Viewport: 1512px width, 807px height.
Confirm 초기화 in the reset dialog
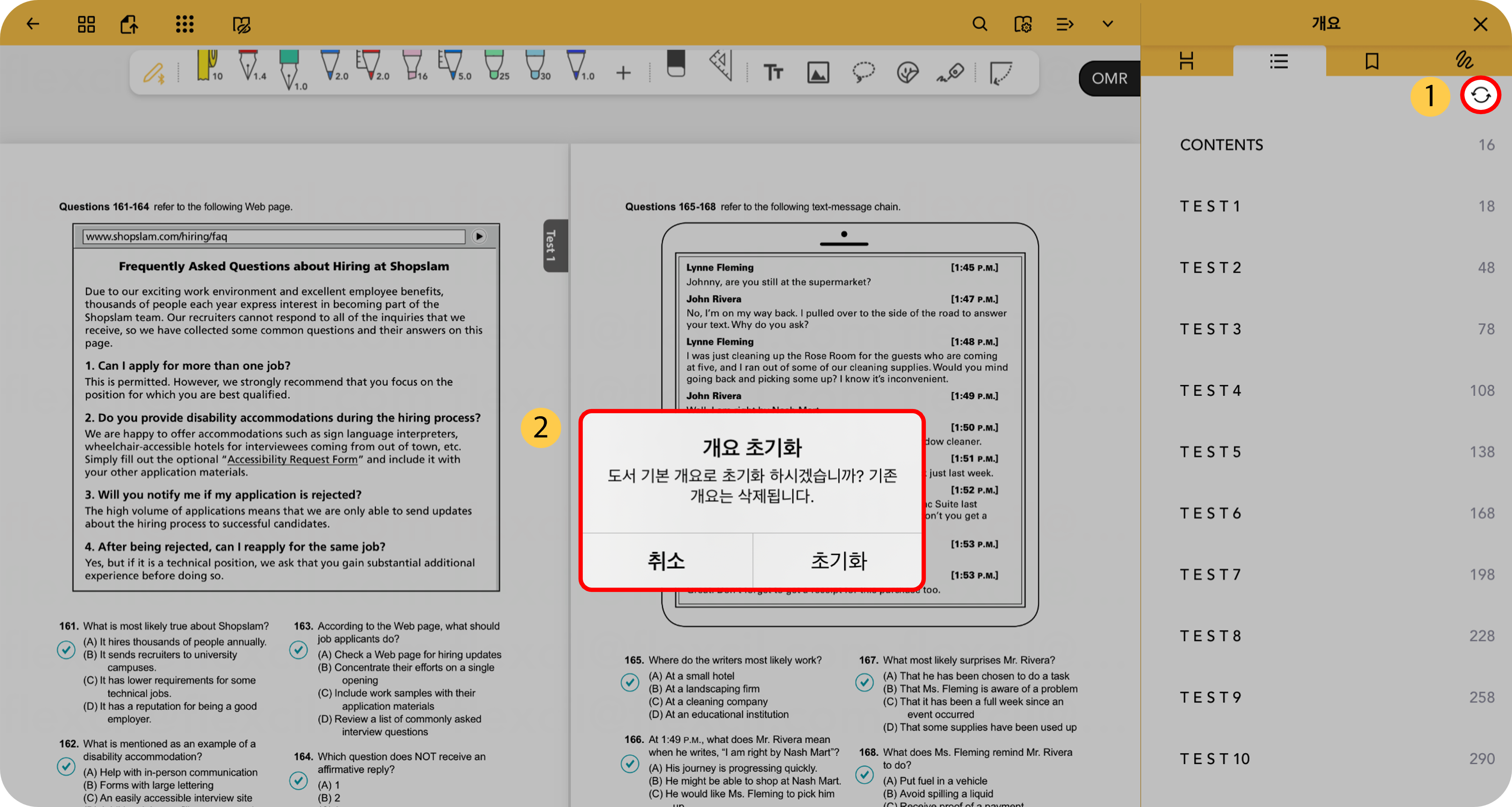coord(839,560)
